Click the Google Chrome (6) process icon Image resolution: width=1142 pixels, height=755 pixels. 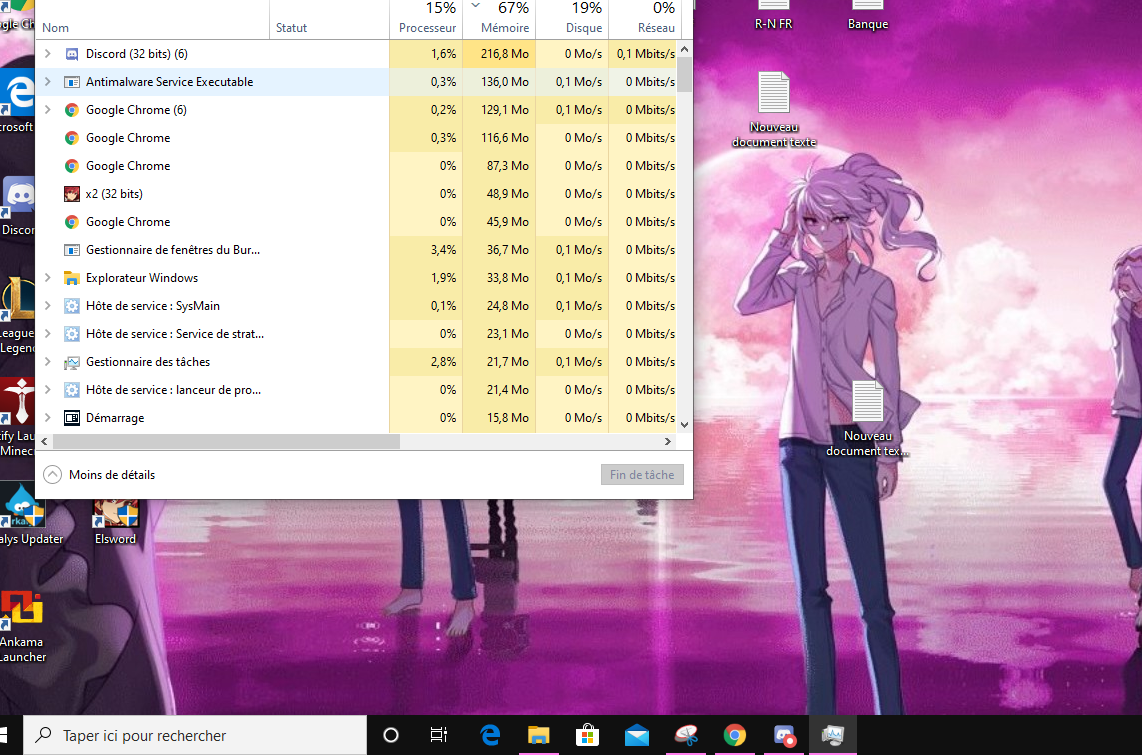coord(71,110)
